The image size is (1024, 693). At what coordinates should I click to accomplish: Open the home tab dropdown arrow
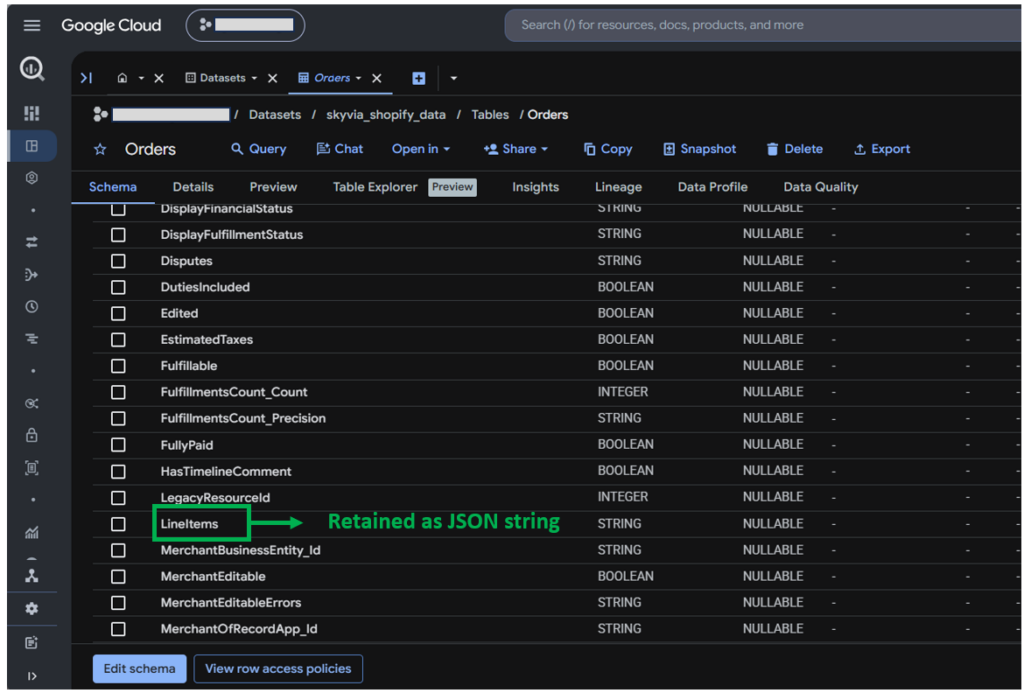click(x=141, y=78)
